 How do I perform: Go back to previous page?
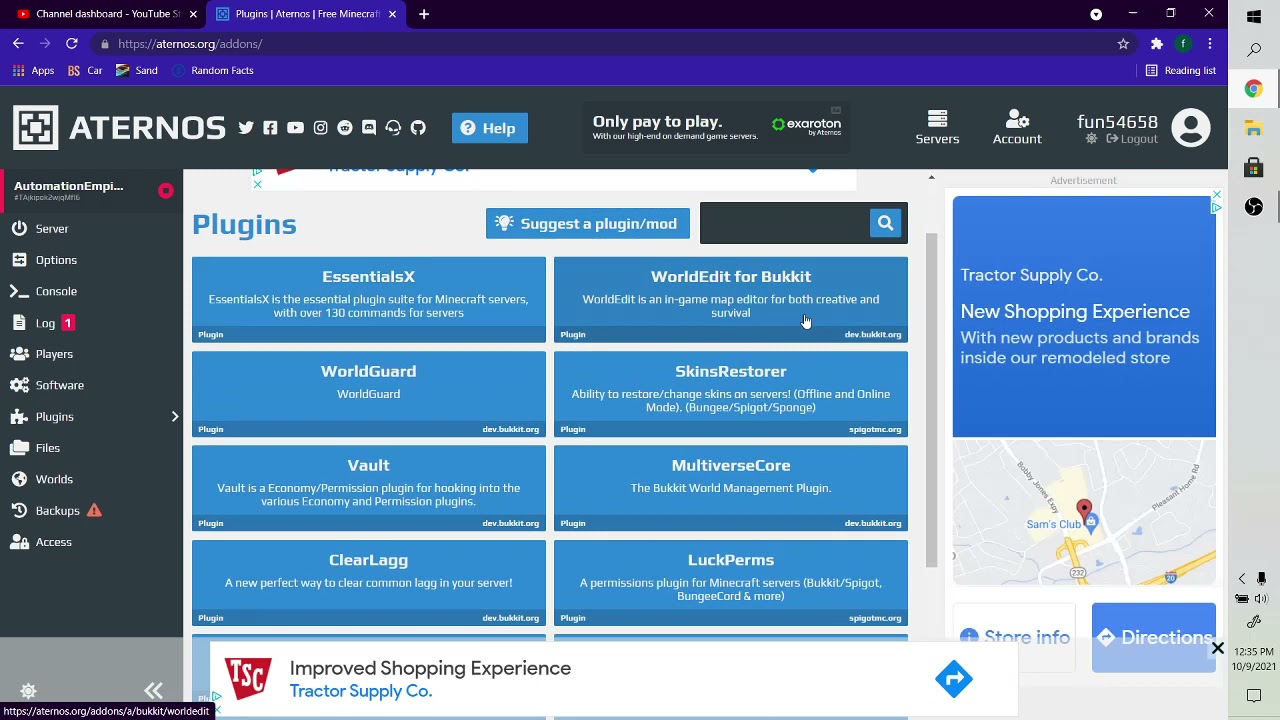(18, 44)
